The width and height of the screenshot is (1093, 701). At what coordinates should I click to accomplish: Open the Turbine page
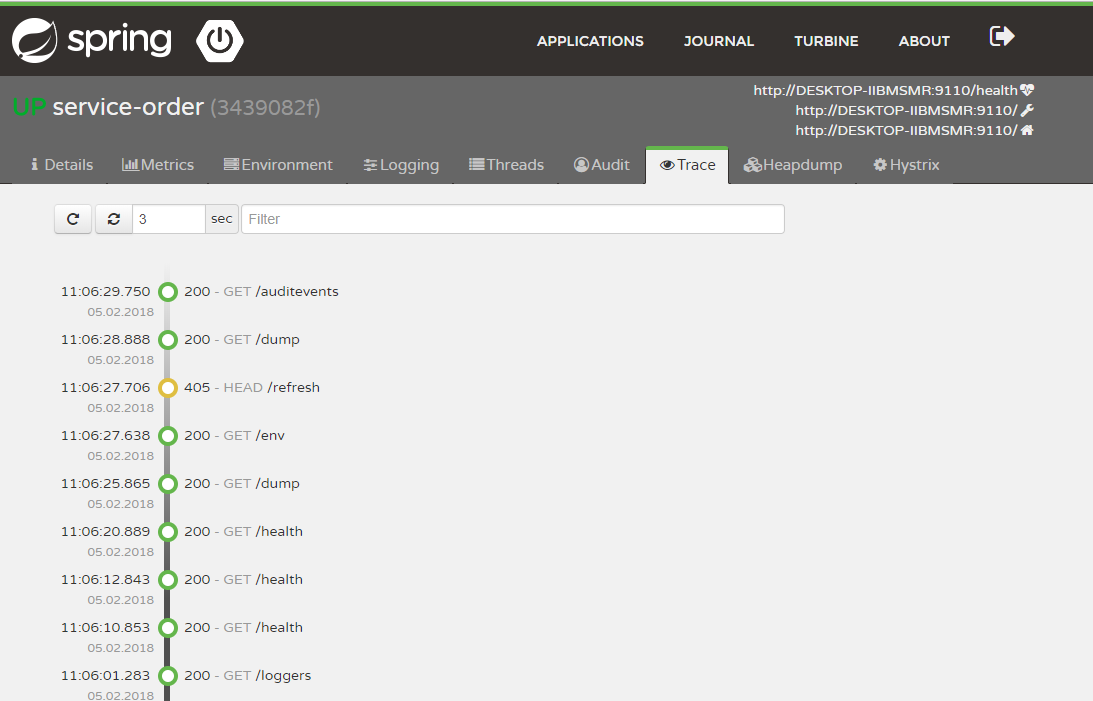[x=826, y=41]
